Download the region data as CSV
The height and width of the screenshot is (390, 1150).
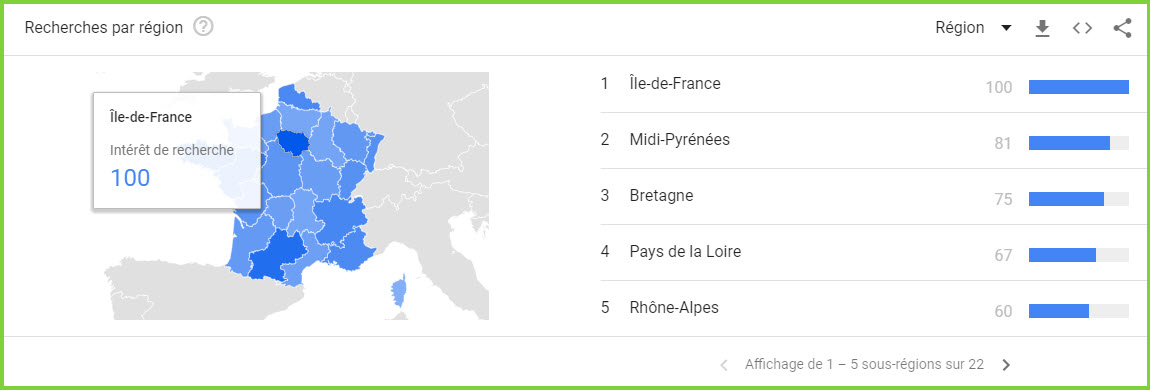[1041, 28]
